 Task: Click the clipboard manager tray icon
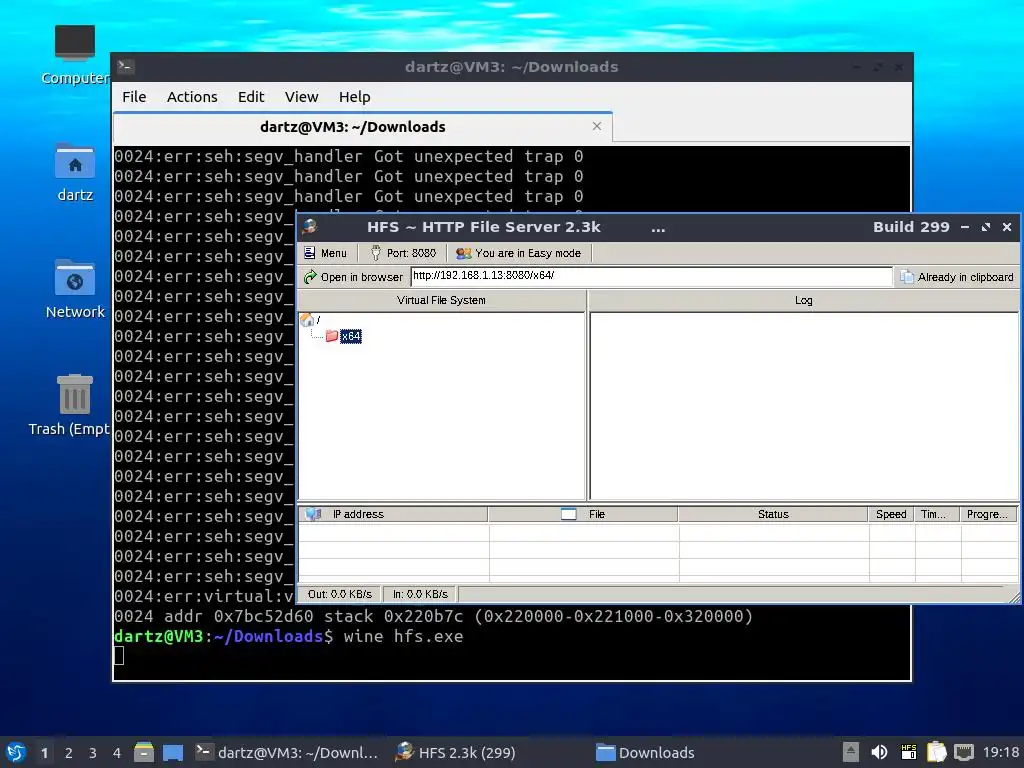point(936,752)
